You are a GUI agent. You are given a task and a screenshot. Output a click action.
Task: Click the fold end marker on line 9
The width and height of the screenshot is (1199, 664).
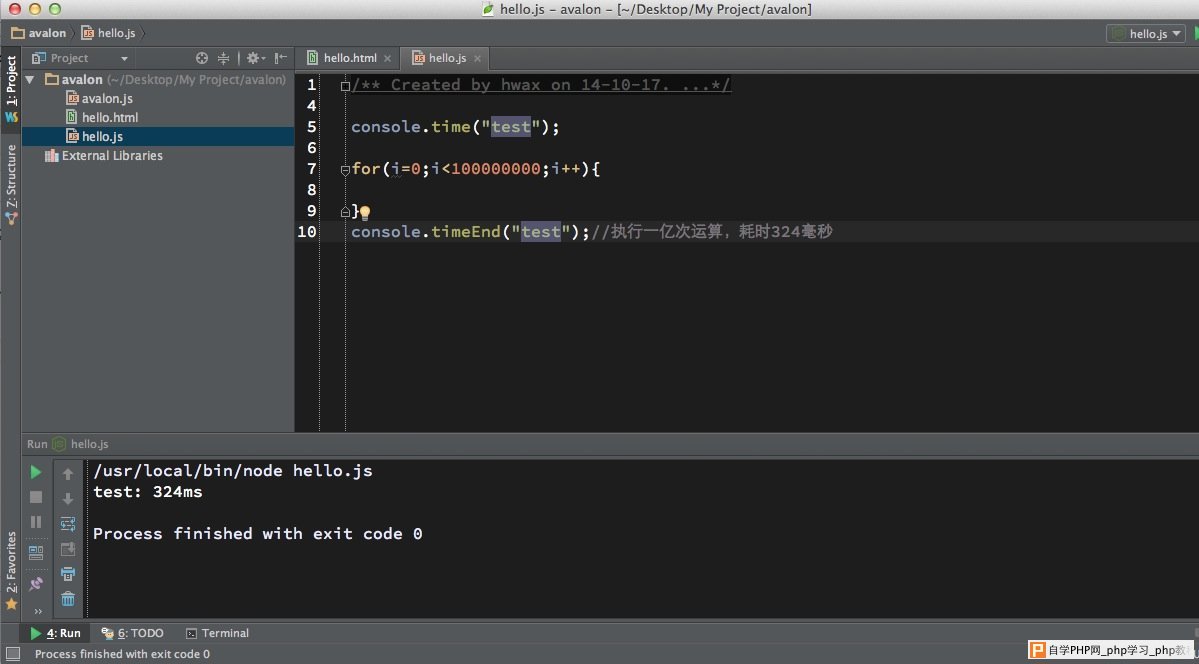point(345,210)
